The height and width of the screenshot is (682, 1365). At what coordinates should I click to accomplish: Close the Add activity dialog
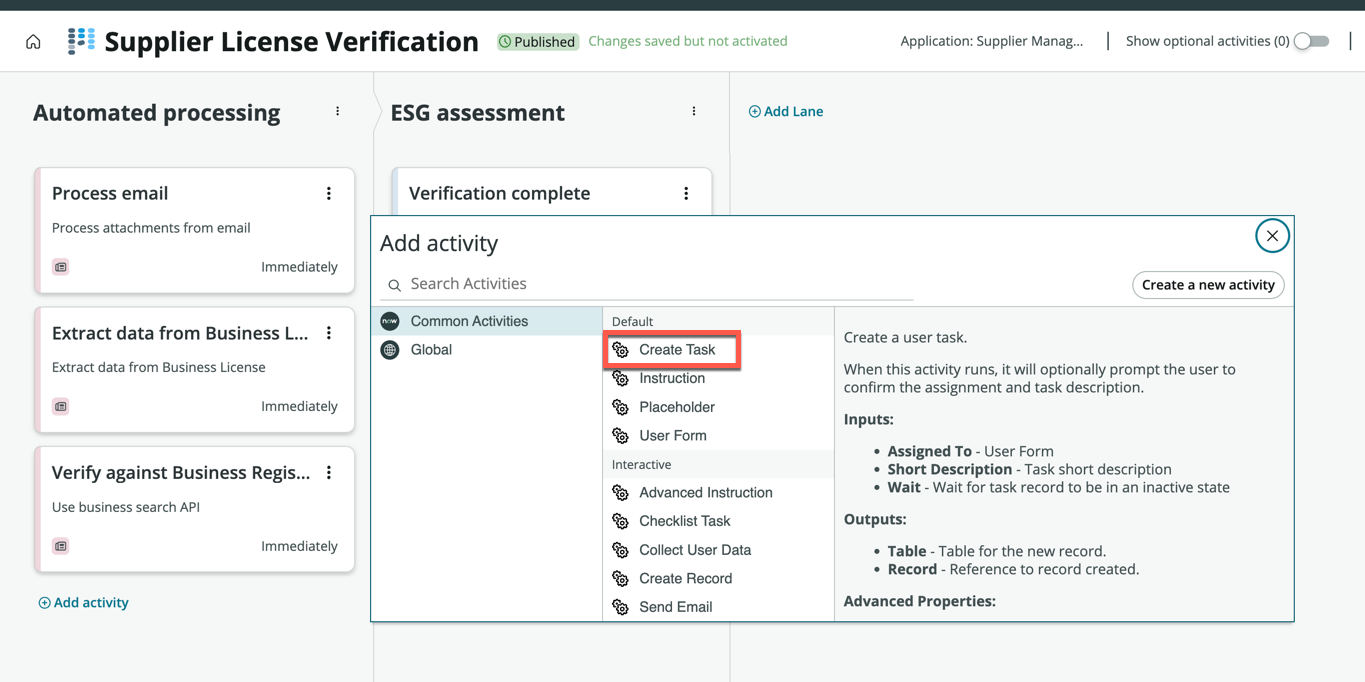pyautogui.click(x=1272, y=236)
